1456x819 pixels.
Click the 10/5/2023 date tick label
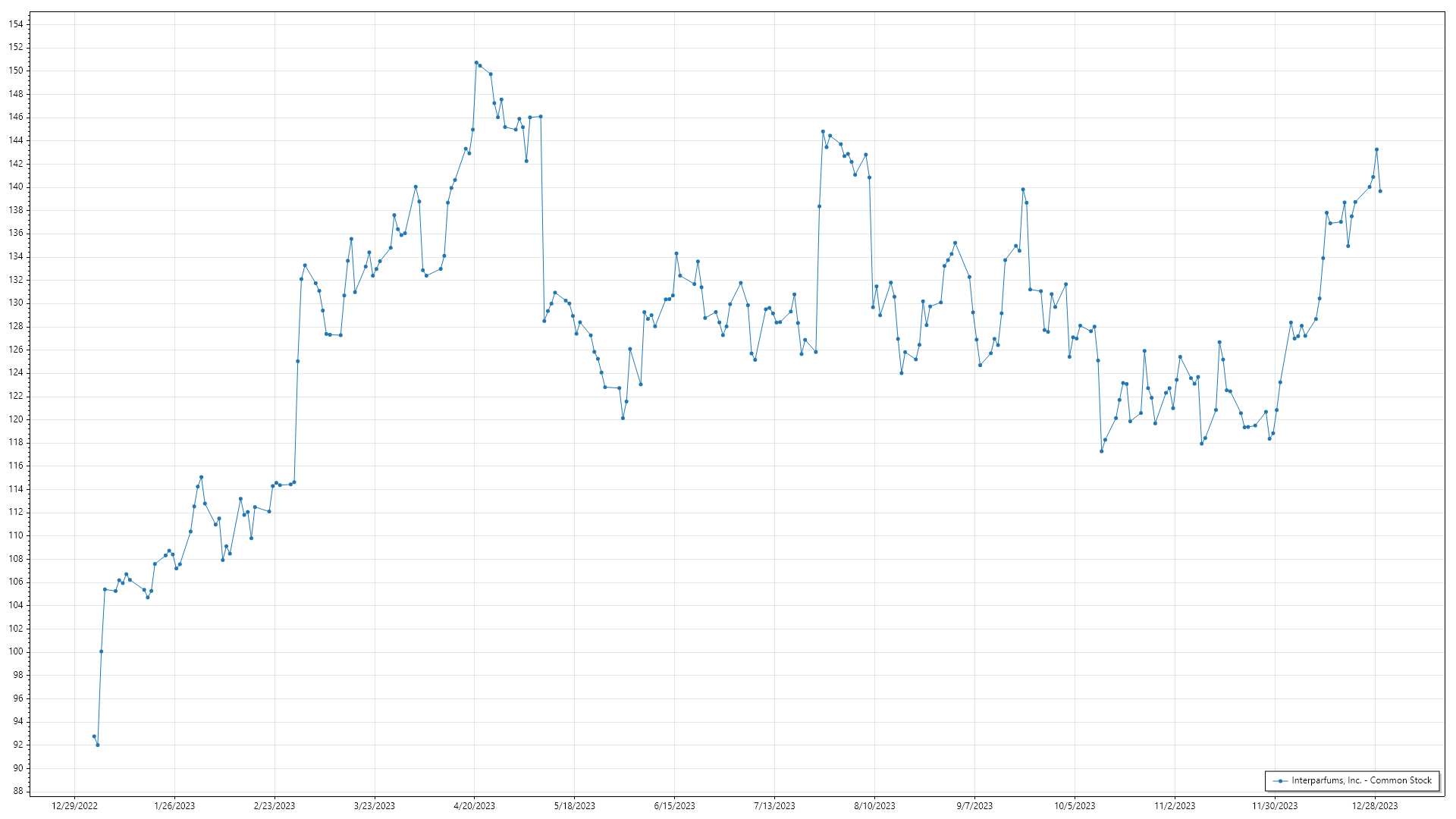point(1075,806)
